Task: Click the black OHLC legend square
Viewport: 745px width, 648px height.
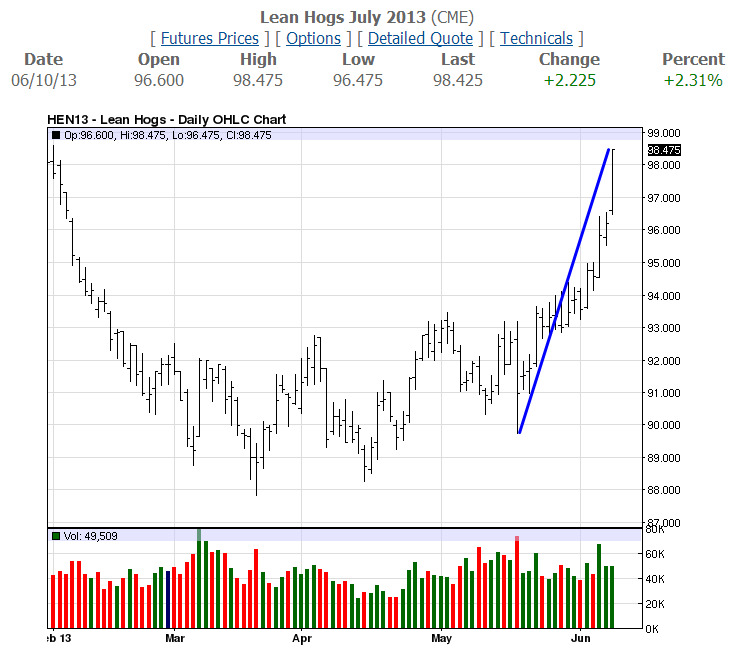Action: click(x=56, y=135)
